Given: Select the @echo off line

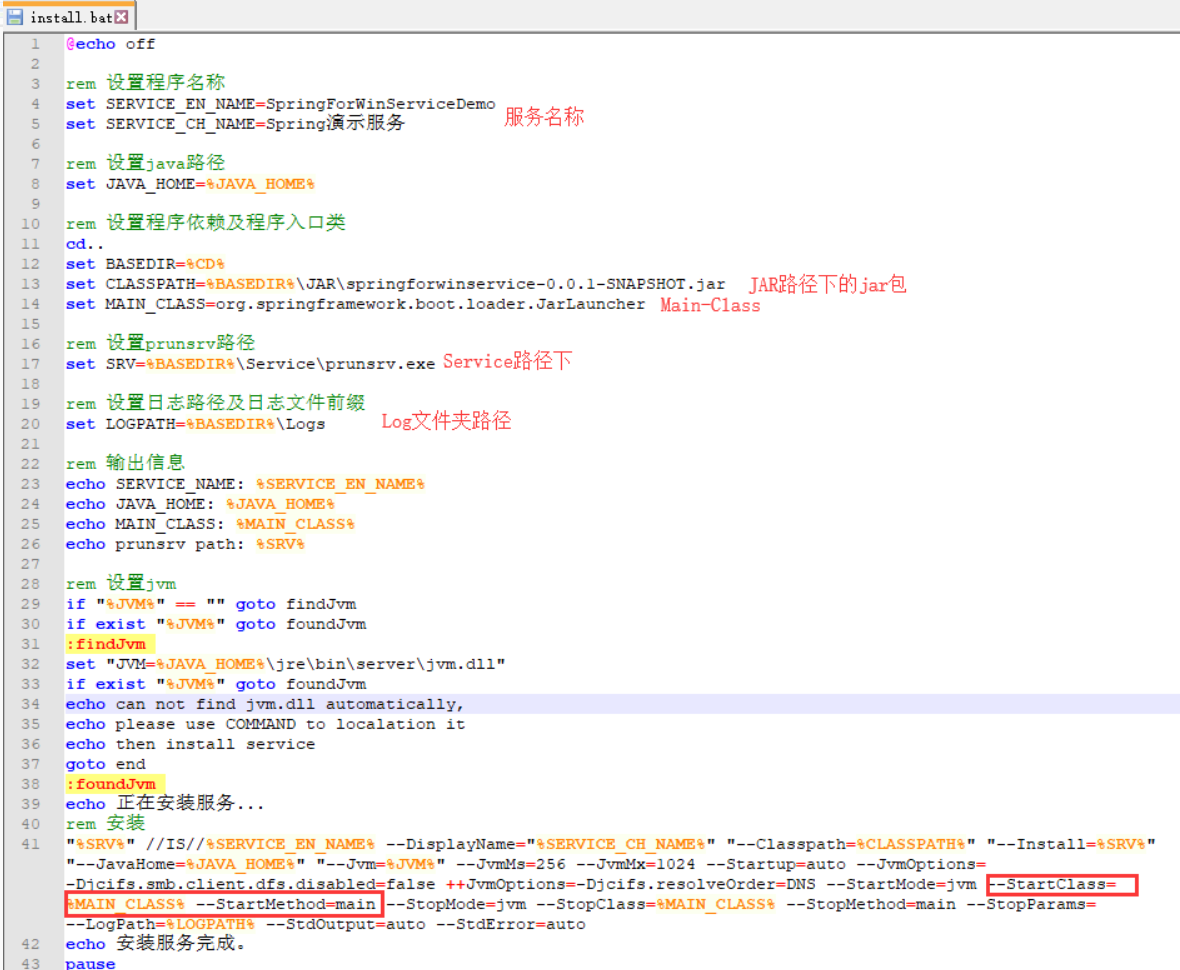Looking at the screenshot, I should [110, 43].
